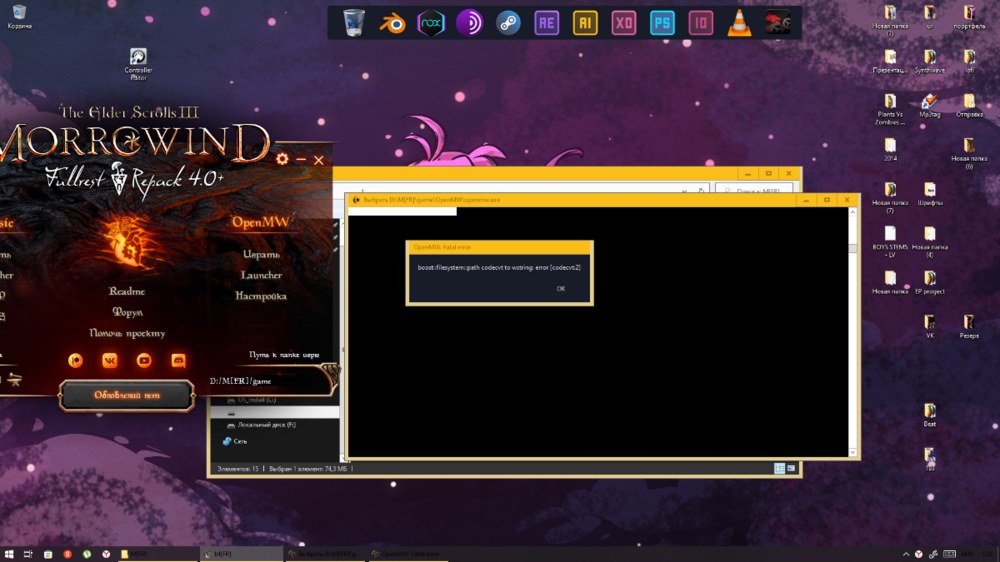Switch to the OpenMW Fatal error taskbar item
The width and height of the screenshot is (1000, 562).
(x=408, y=554)
